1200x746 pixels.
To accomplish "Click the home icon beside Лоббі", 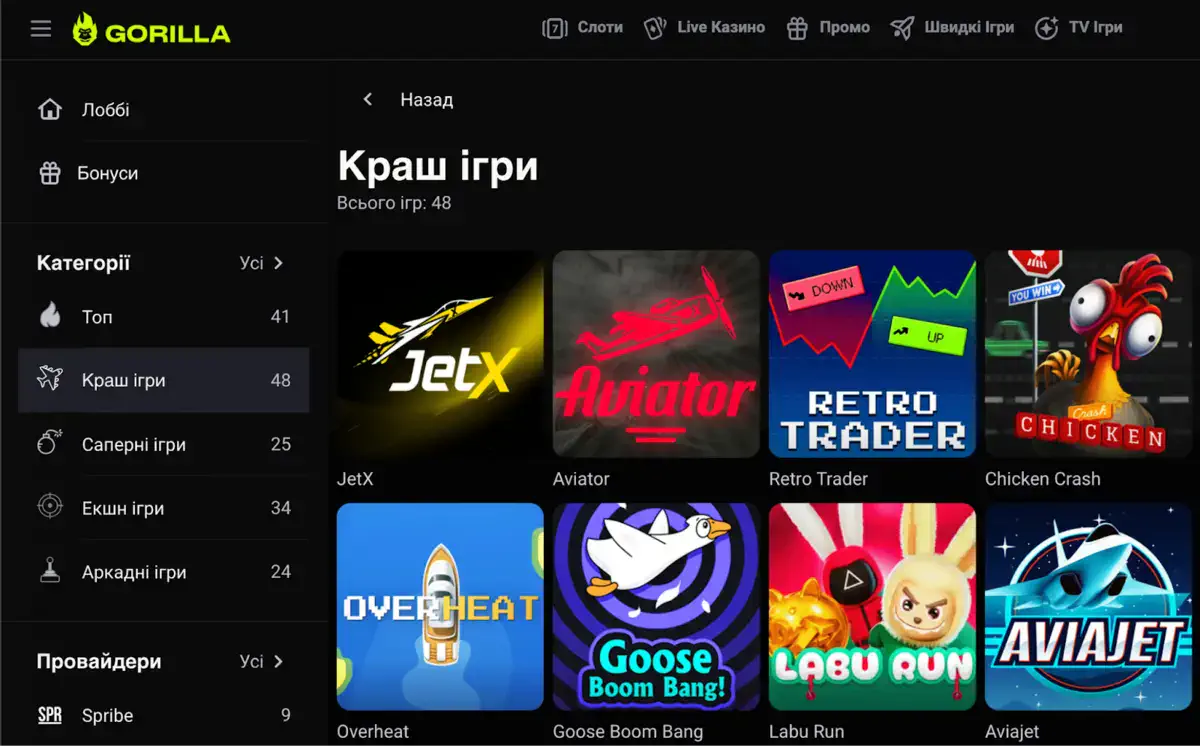I will tap(50, 109).
